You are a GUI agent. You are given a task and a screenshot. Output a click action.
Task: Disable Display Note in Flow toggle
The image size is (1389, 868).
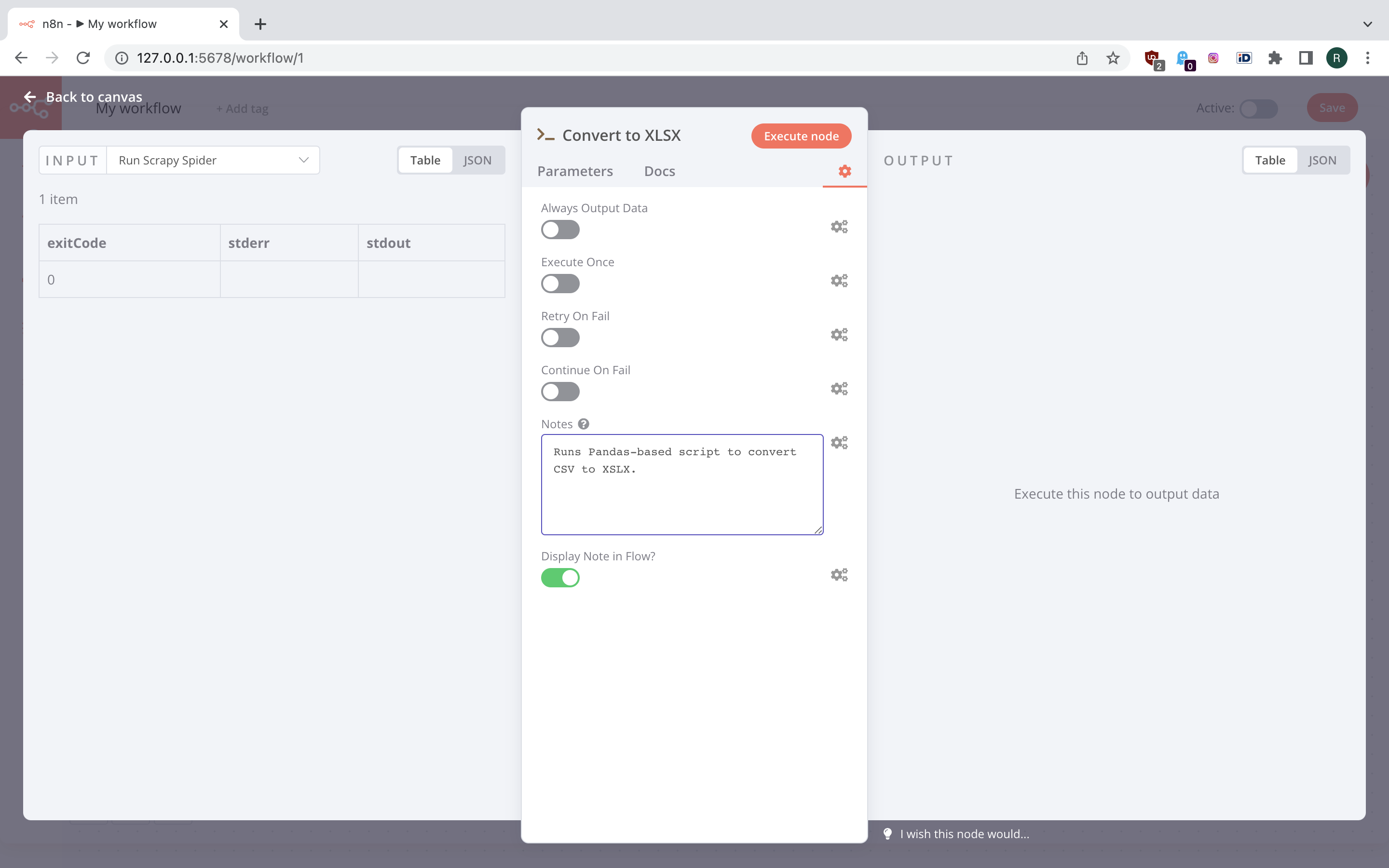[x=560, y=578]
